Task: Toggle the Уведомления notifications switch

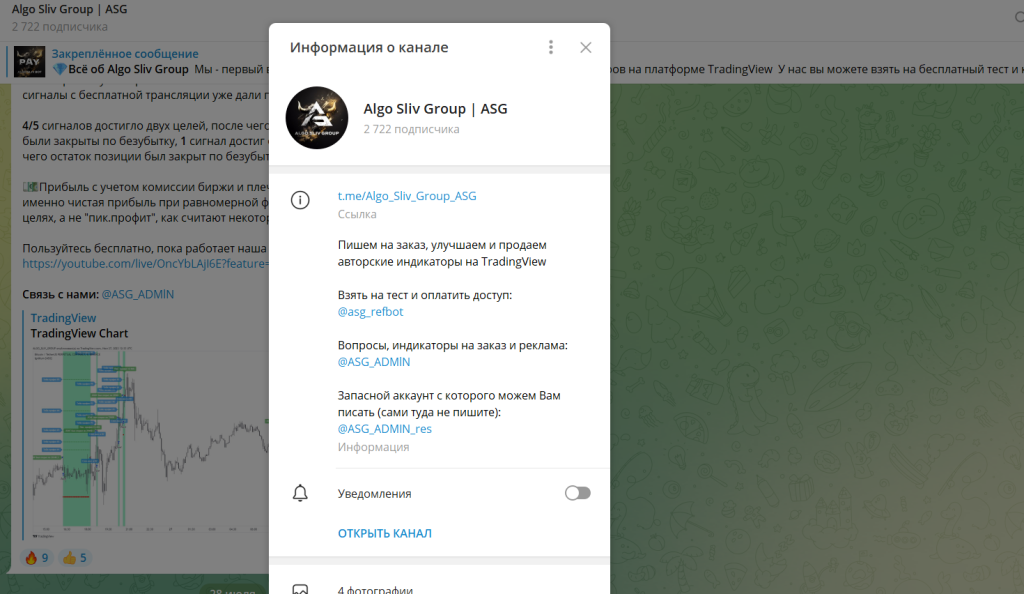Action: coord(577,493)
